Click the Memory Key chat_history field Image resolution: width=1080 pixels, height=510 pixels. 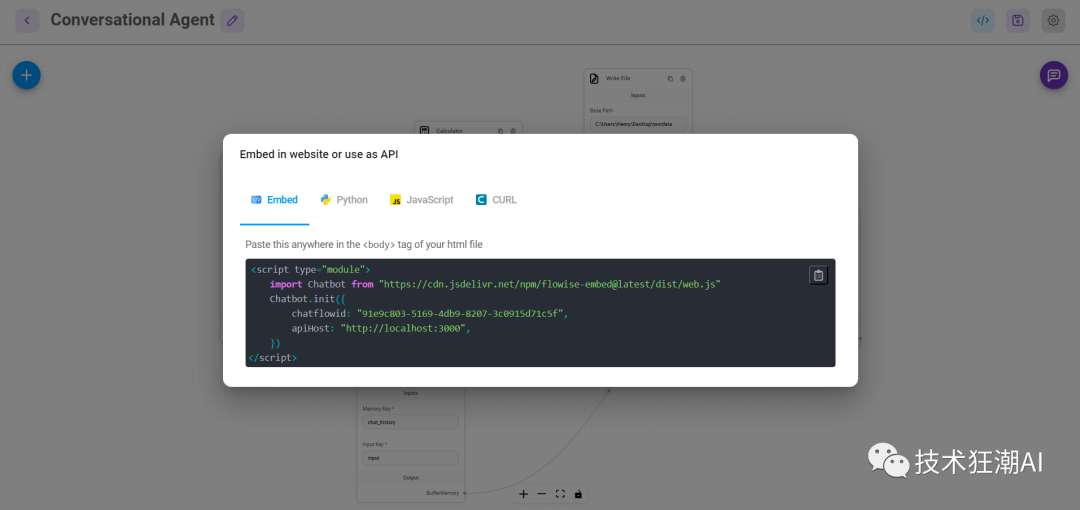click(x=411, y=422)
